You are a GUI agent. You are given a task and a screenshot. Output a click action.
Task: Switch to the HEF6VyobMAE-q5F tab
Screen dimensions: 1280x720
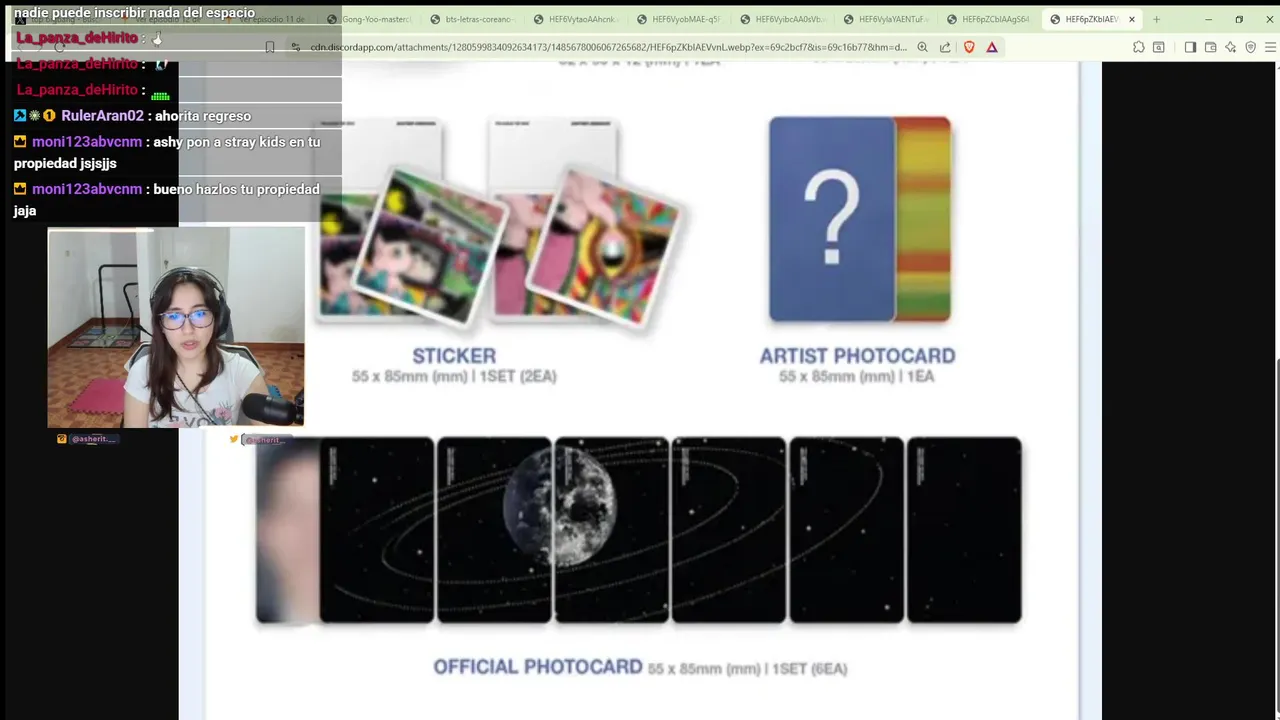(x=679, y=19)
